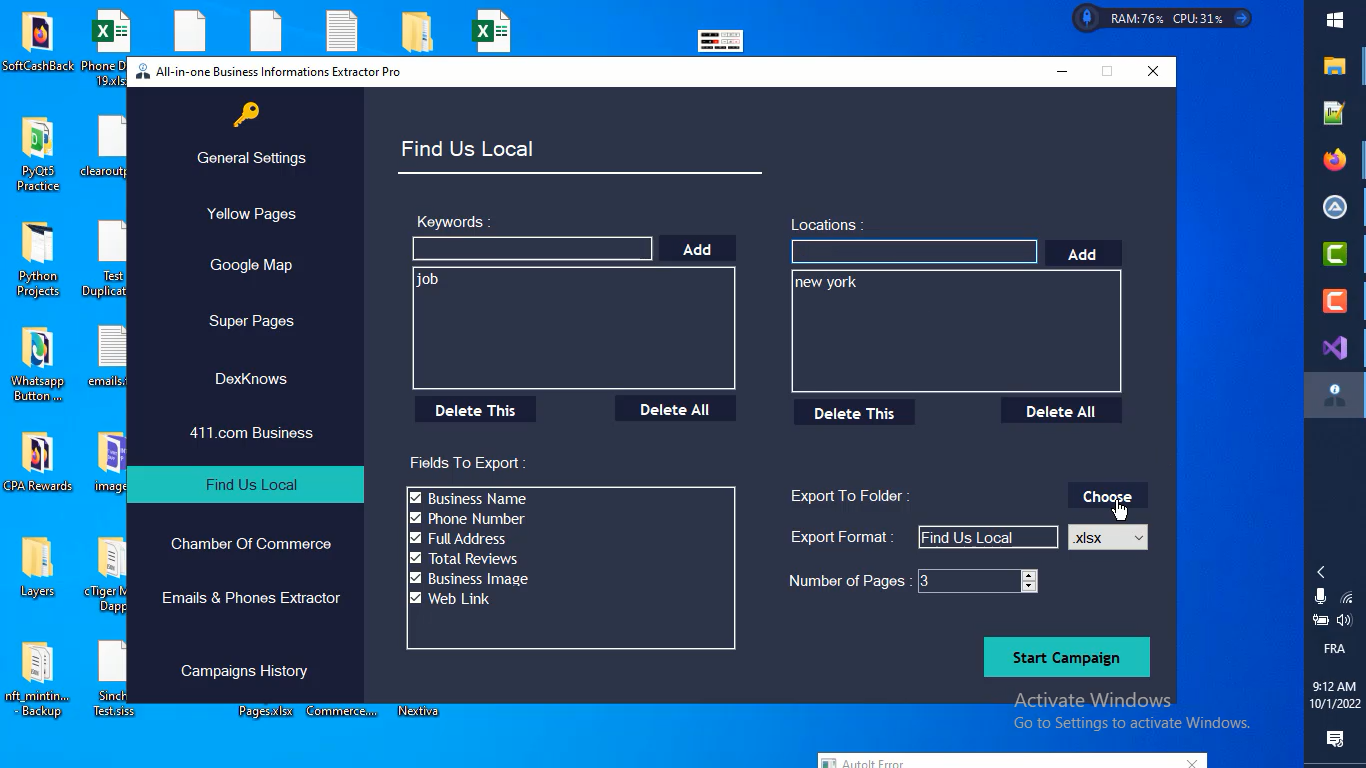1366x768 pixels.
Task: Disable the Business Image export field
Action: click(416, 578)
